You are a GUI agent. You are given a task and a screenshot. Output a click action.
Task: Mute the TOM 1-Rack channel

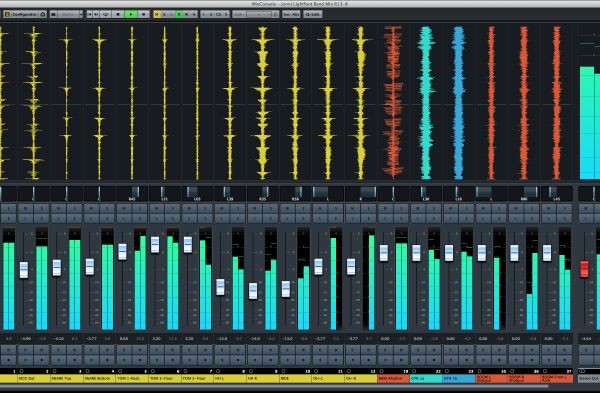(124, 209)
